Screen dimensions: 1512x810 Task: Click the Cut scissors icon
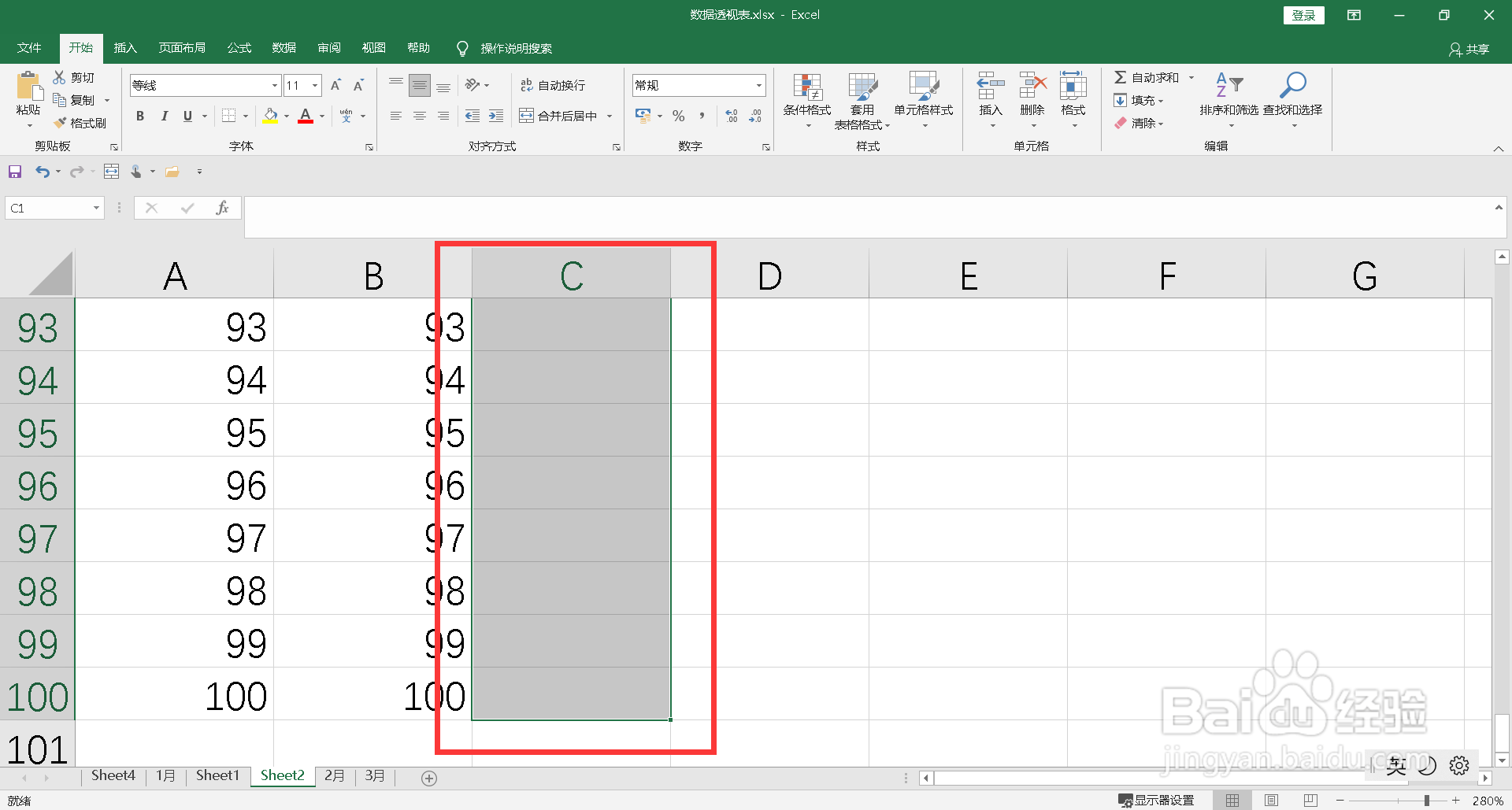tap(59, 77)
